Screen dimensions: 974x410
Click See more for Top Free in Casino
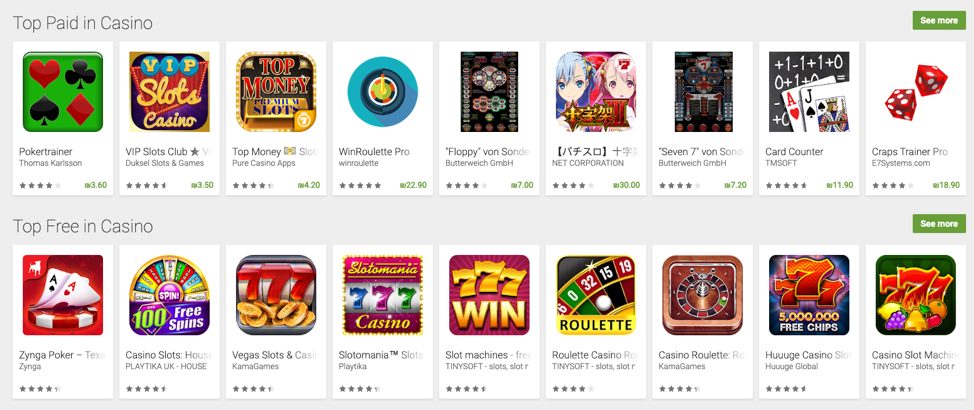coord(939,224)
